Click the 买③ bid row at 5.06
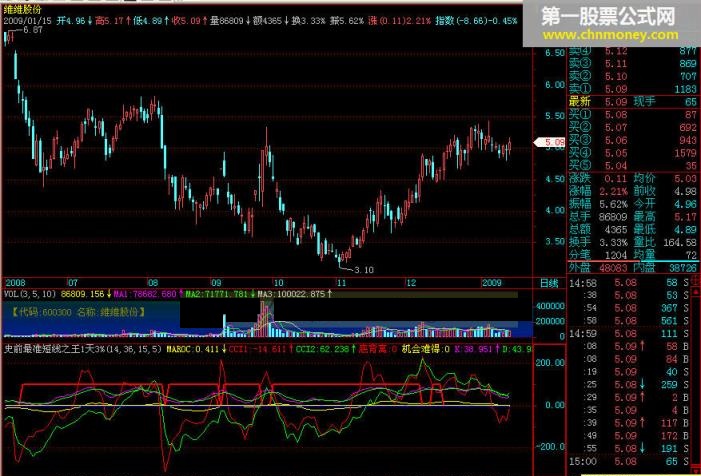Viewport: 701px width, 476px height. [x=632, y=140]
